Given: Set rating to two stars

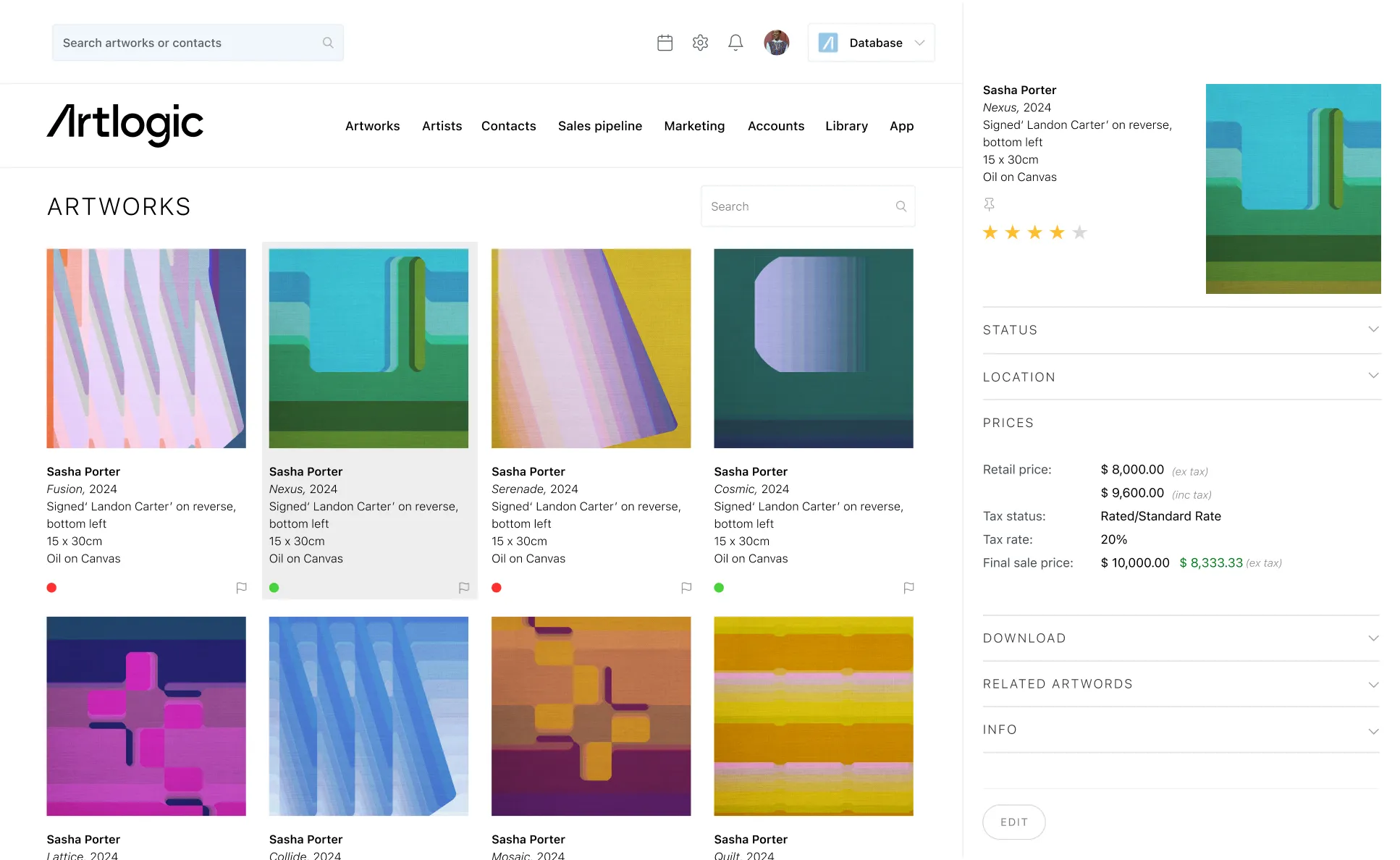Looking at the screenshot, I should tap(1013, 232).
